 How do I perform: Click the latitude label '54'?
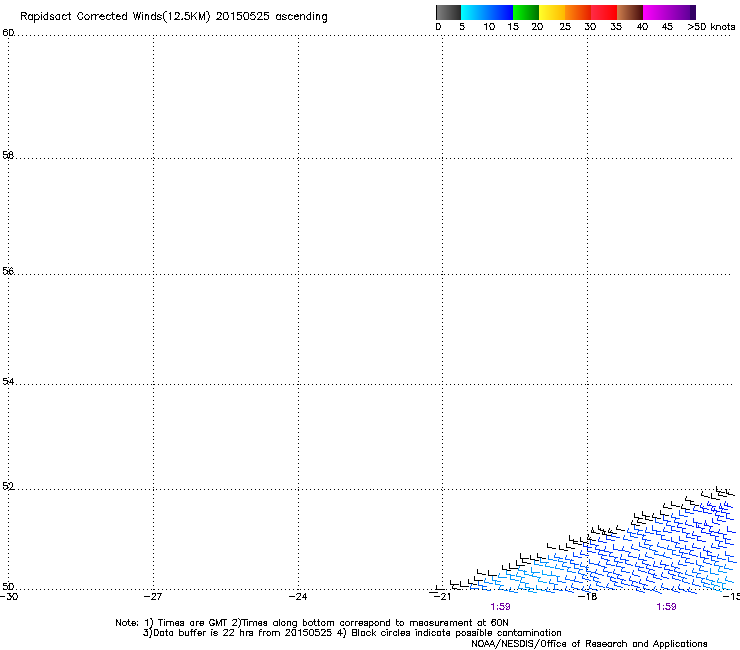[x=8, y=381]
